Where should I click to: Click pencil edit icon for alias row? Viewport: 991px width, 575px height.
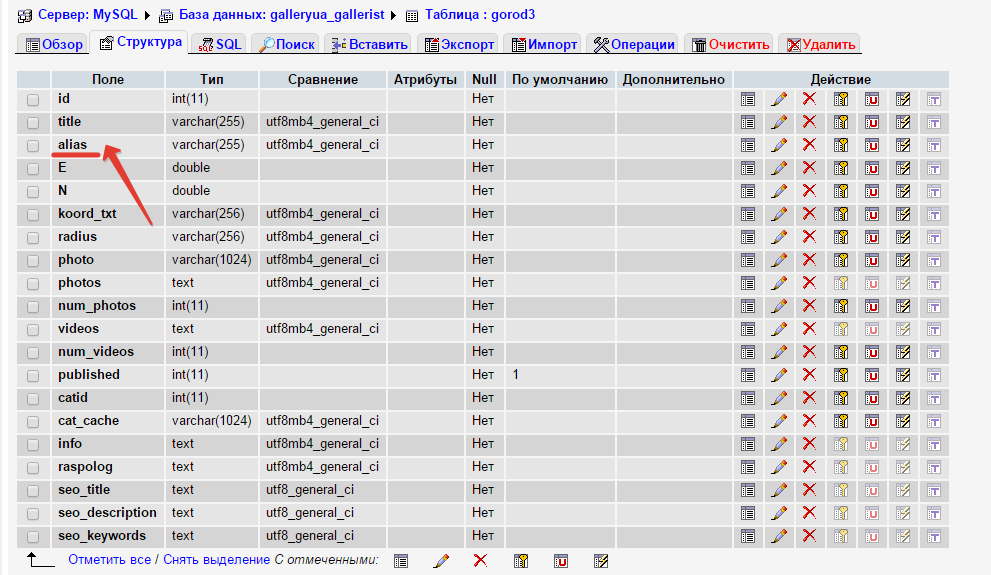[x=779, y=145]
